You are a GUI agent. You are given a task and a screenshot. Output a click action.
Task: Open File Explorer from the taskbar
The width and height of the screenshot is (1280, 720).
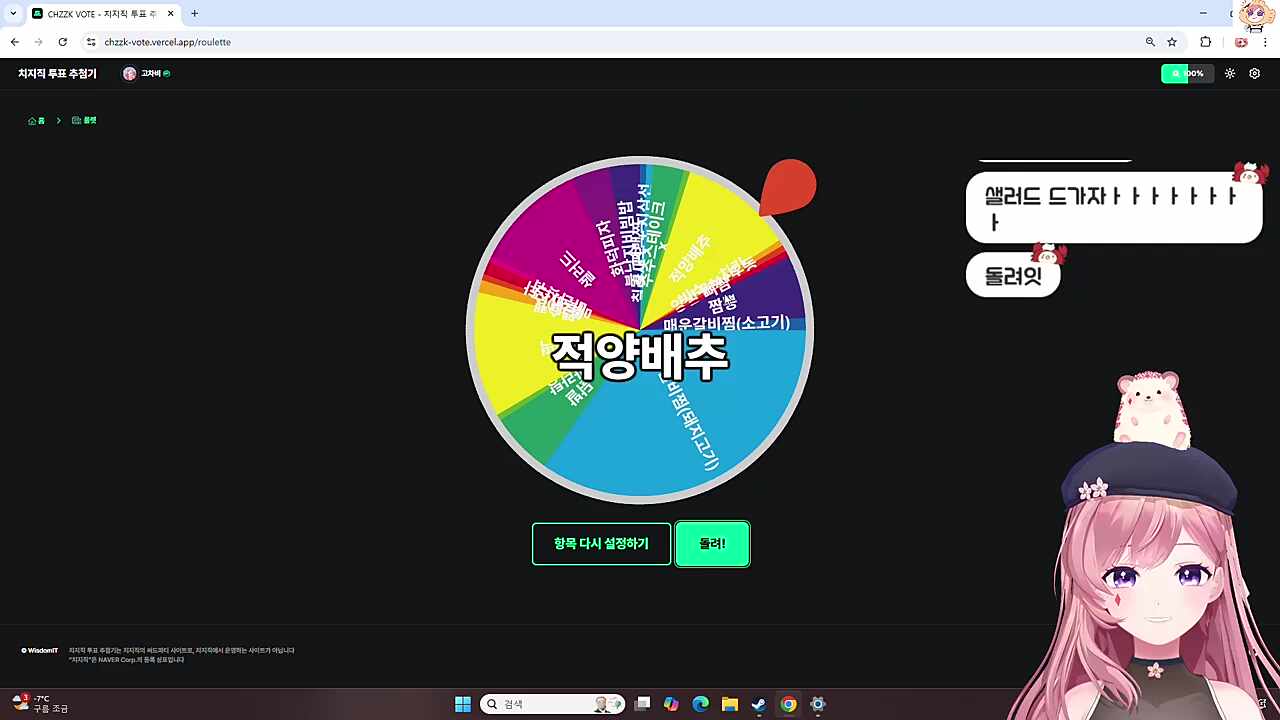coord(730,704)
